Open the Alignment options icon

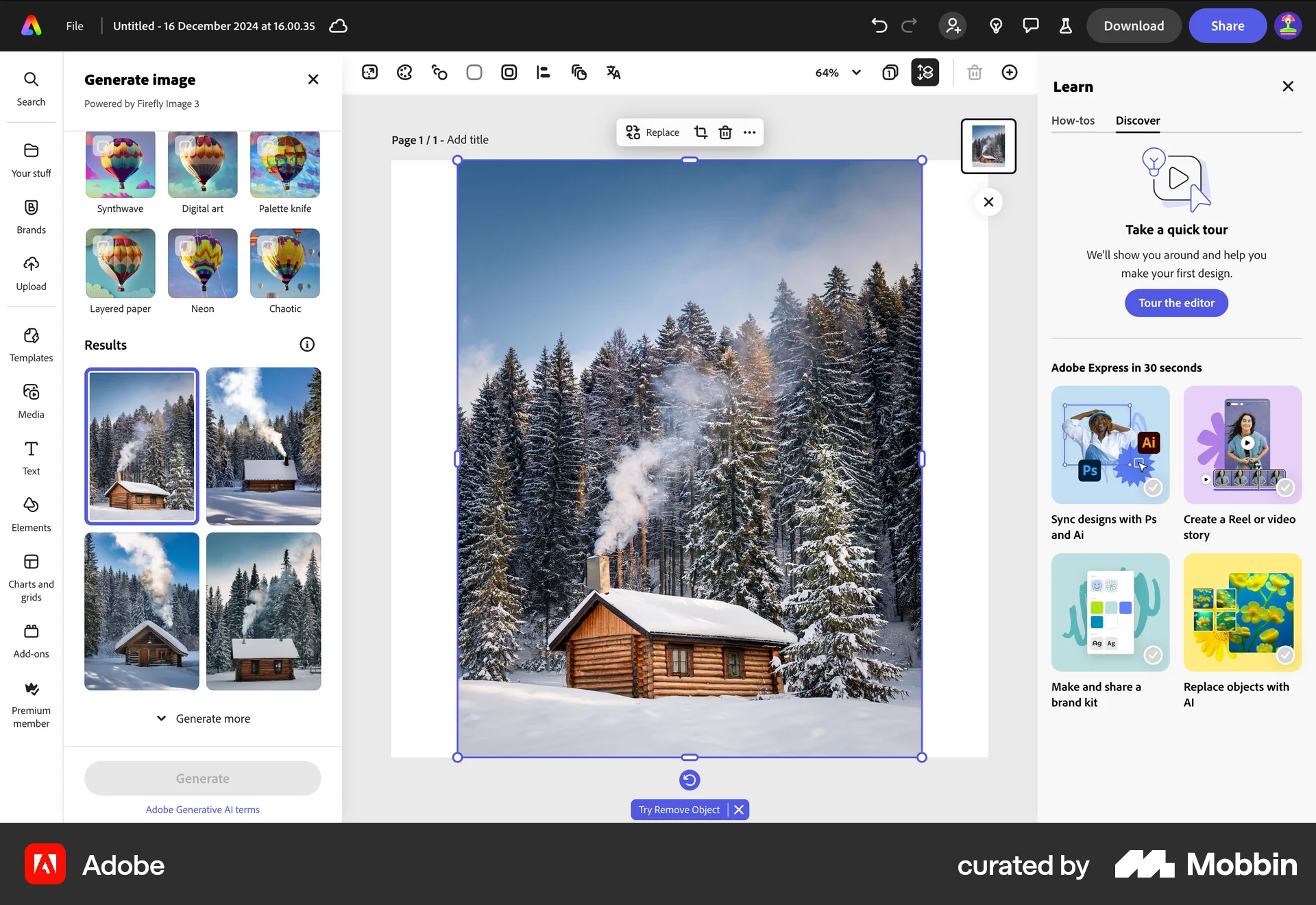(544, 72)
